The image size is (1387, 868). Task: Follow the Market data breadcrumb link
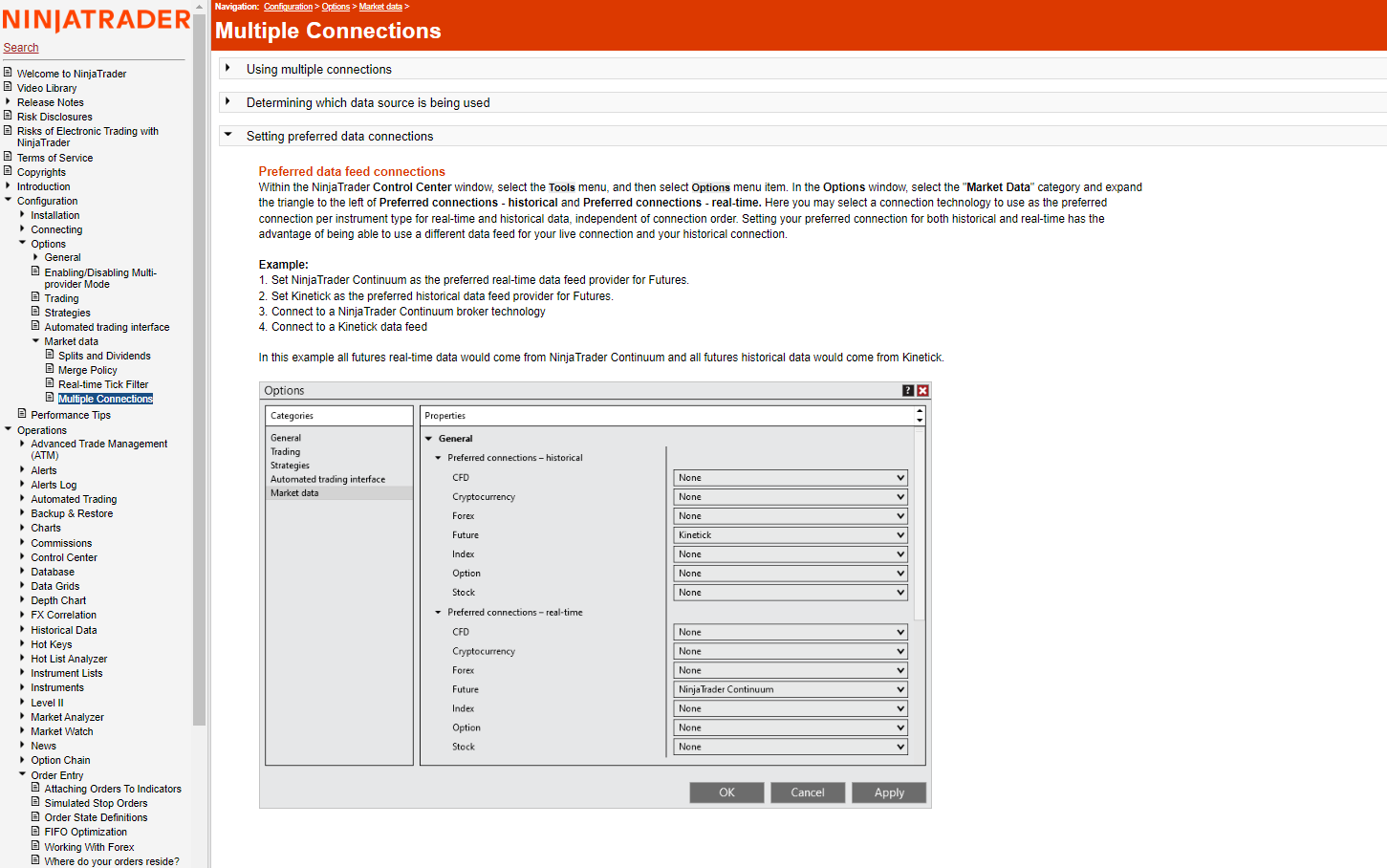tap(380, 7)
